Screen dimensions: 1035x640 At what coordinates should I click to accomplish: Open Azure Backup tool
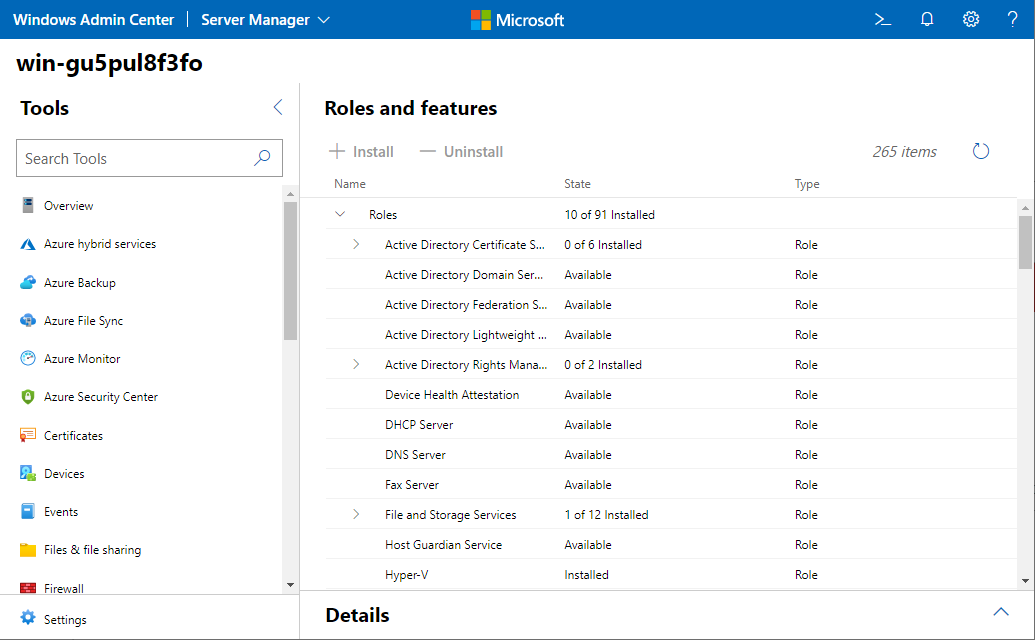[80, 283]
